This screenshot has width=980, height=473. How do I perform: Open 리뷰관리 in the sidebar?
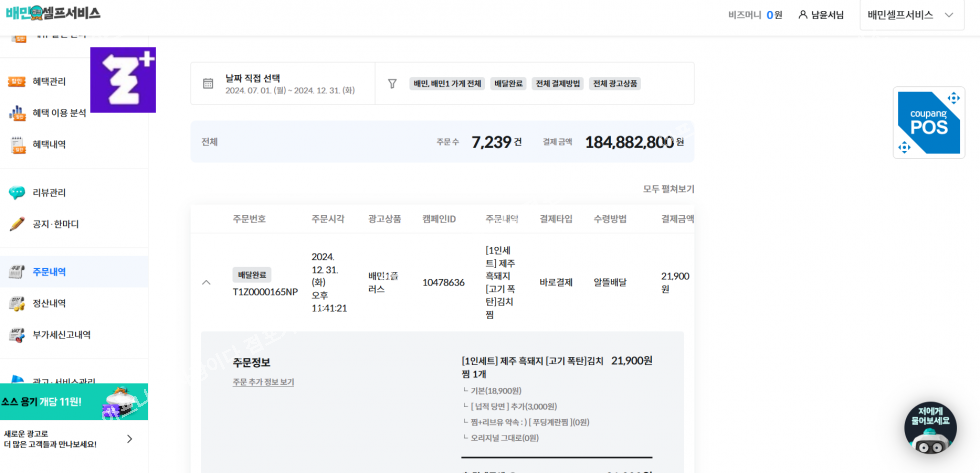pyautogui.click(x=49, y=193)
